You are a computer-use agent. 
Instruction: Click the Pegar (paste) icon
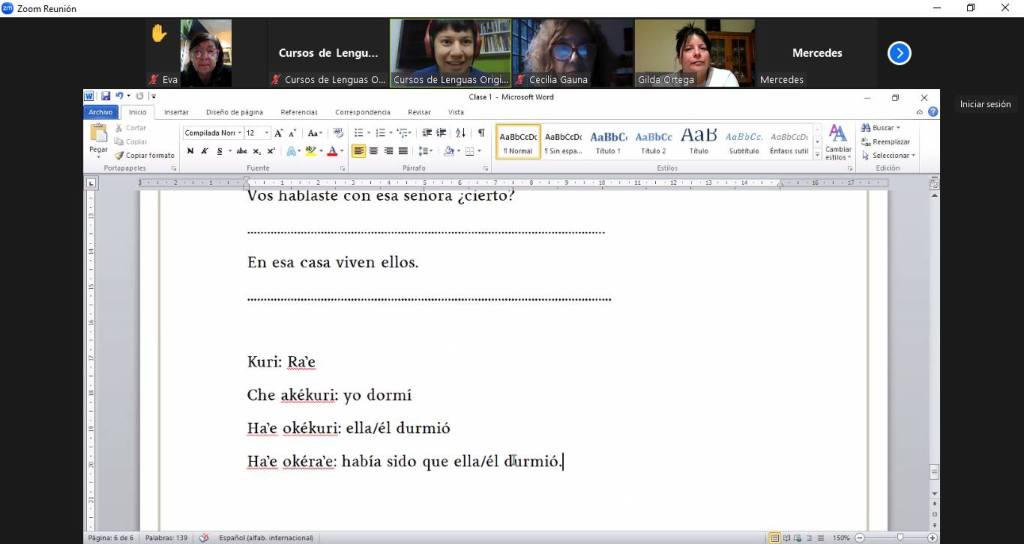click(98, 137)
